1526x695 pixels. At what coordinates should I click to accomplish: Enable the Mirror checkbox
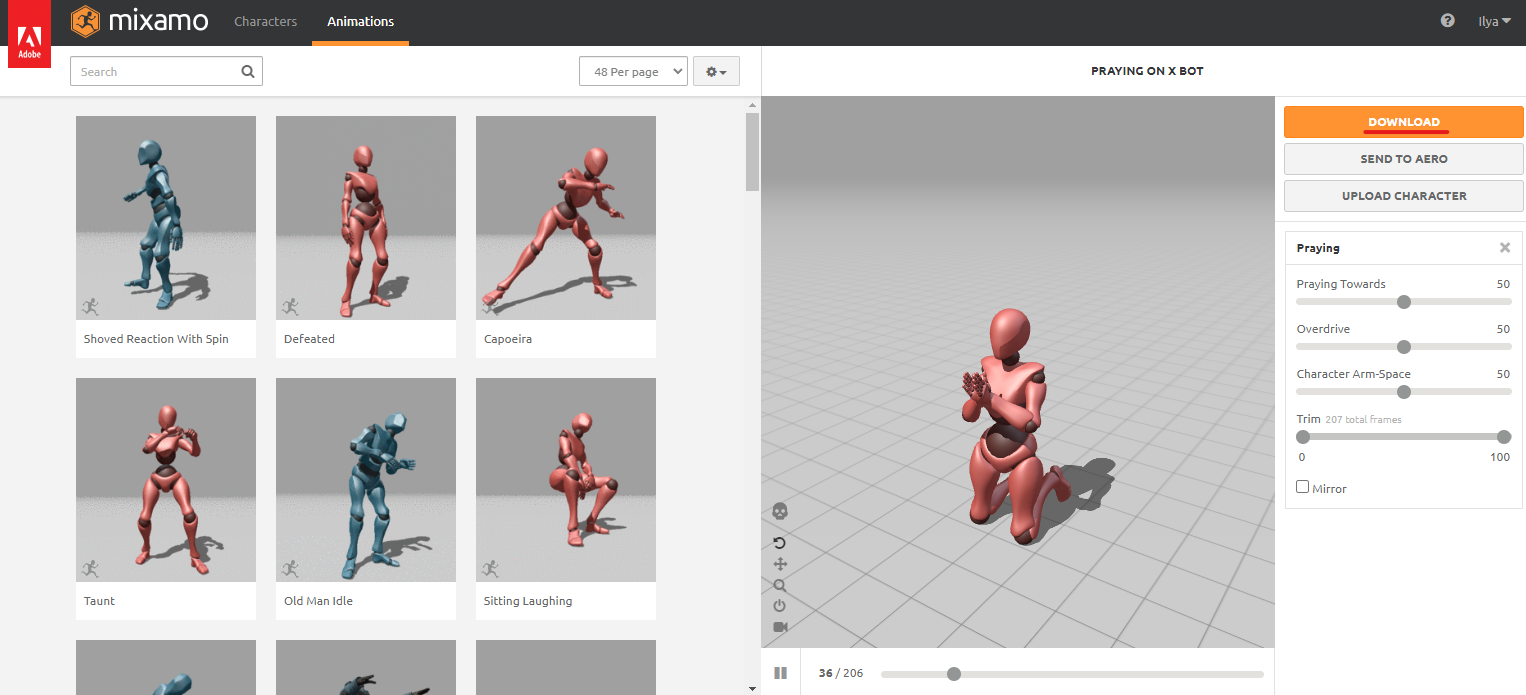(x=1302, y=487)
